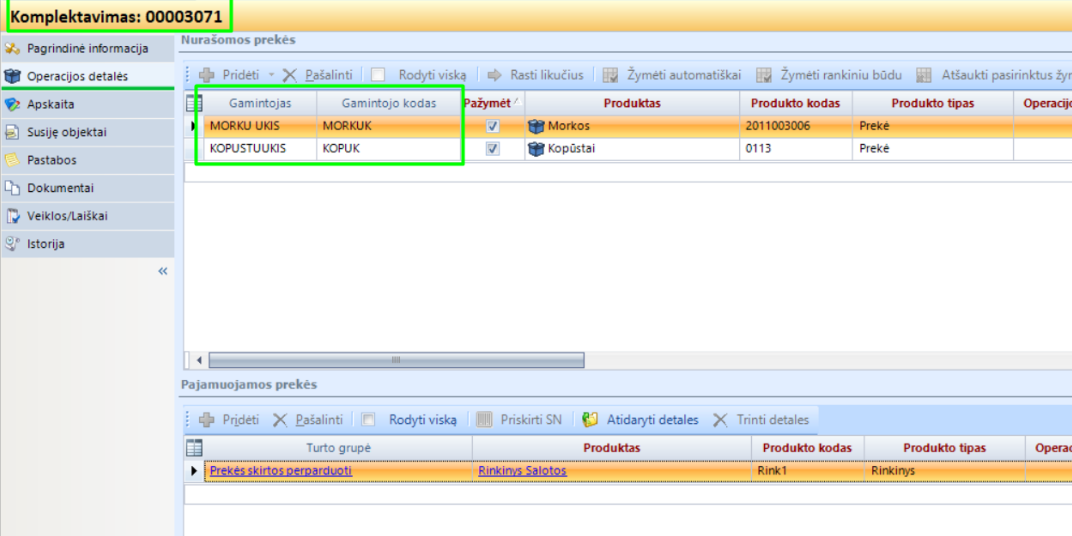Image resolution: width=1072 pixels, height=536 pixels.
Task: Click the horizontal scrollbar thumb of upper table
Action: 396,360
